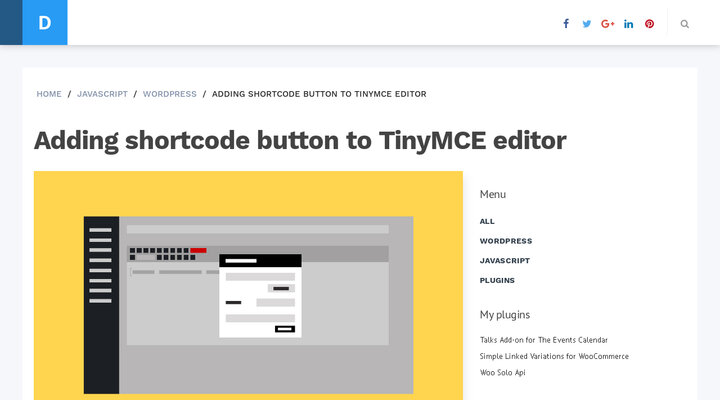Image resolution: width=720 pixels, height=400 pixels.
Task: Click the article title heading
Action: [x=300, y=141]
